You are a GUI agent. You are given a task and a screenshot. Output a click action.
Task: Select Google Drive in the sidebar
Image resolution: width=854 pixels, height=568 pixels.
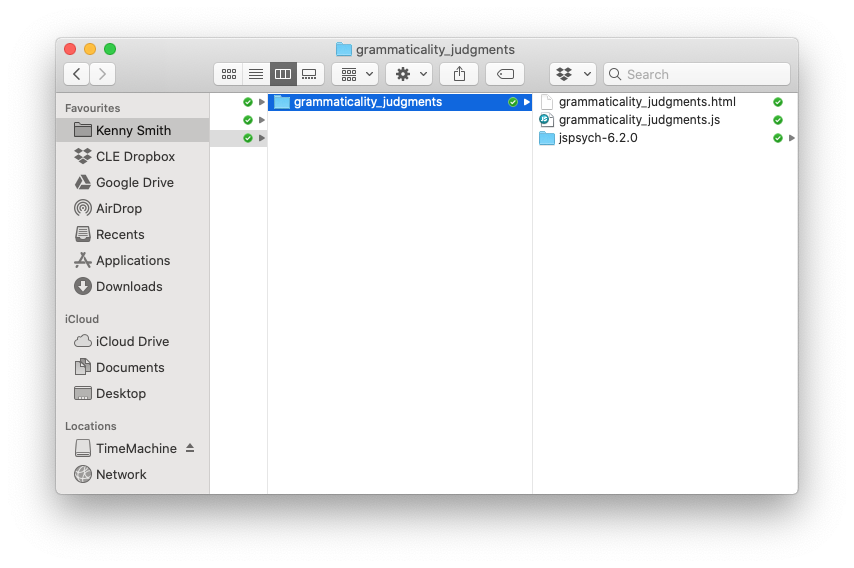(134, 182)
